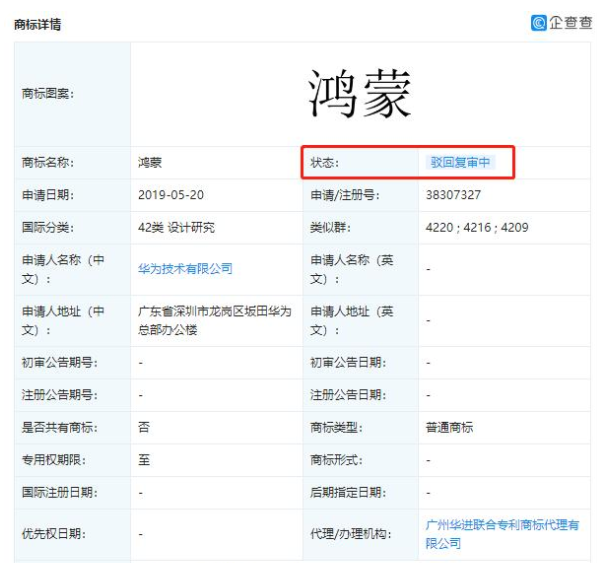Click the 申请人地址（英文） label
The image size is (597, 563).
tap(351, 321)
